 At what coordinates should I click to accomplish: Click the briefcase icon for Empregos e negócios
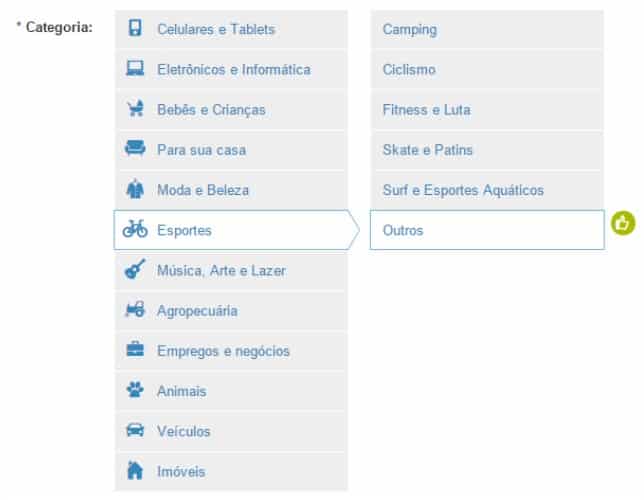click(x=135, y=349)
